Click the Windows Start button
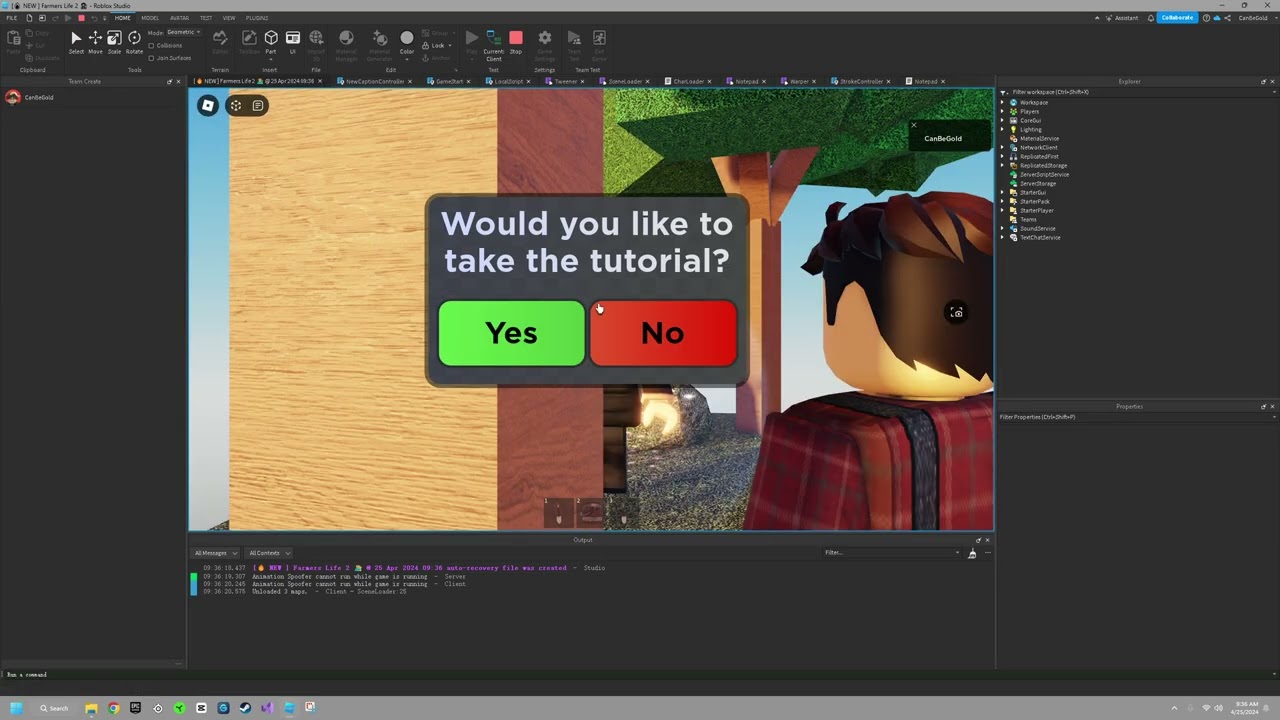The width and height of the screenshot is (1280, 720). tap(16, 708)
